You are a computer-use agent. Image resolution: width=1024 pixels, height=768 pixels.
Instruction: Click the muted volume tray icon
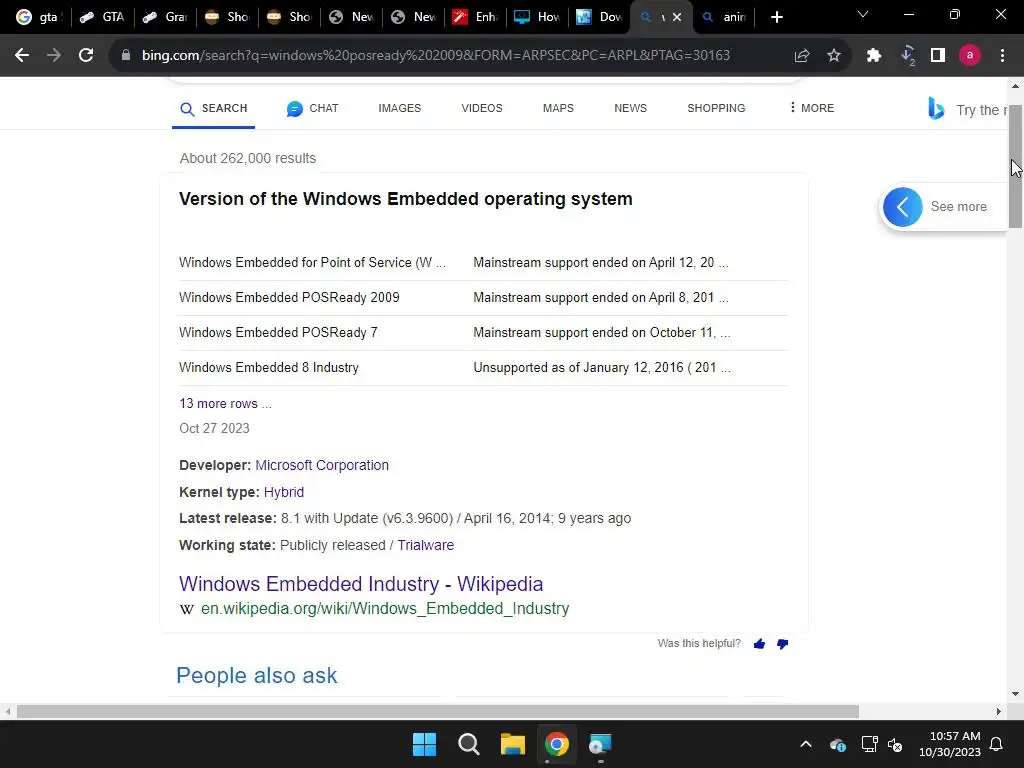(895, 744)
